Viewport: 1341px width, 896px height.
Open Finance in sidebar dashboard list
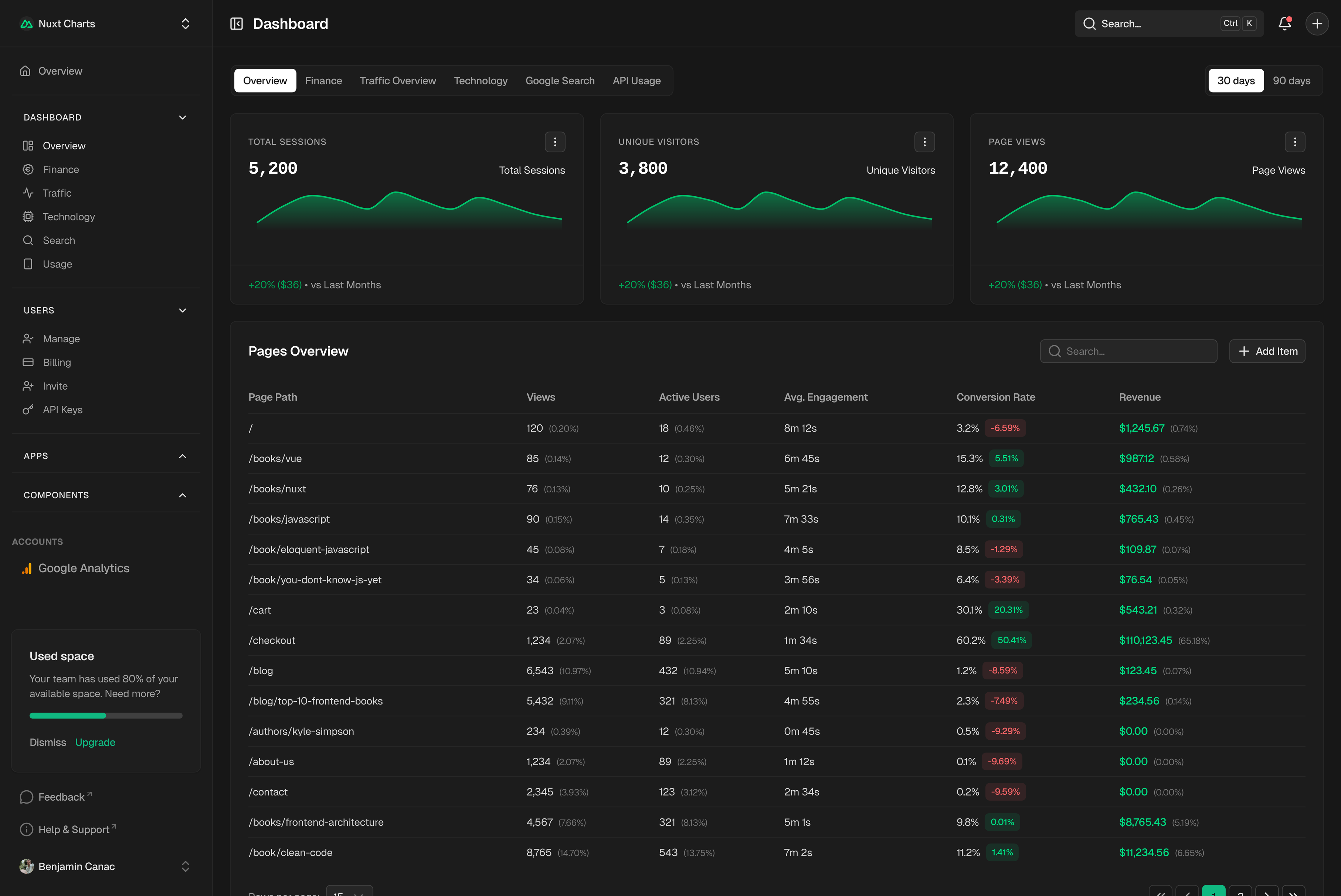(x=61, y=170)
